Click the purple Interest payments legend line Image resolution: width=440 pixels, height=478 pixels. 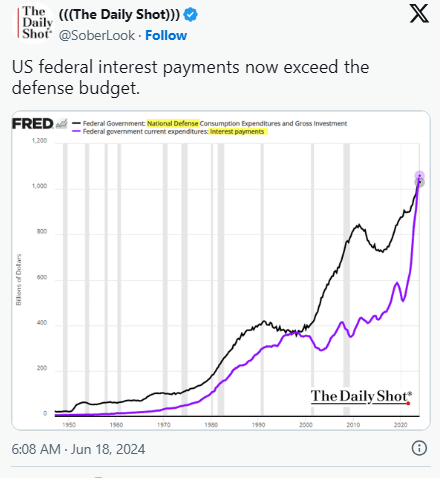[76, 131]
